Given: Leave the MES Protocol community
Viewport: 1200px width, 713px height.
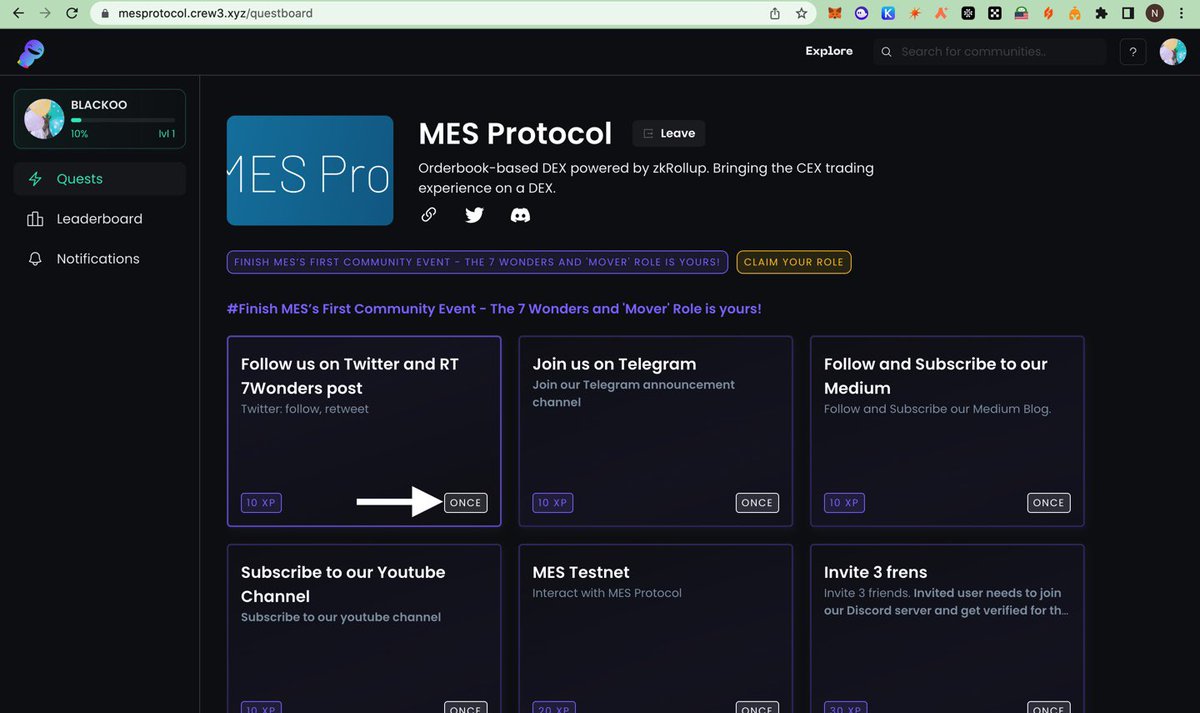Looking at the screenshot, I should click(x=669, y=133).
